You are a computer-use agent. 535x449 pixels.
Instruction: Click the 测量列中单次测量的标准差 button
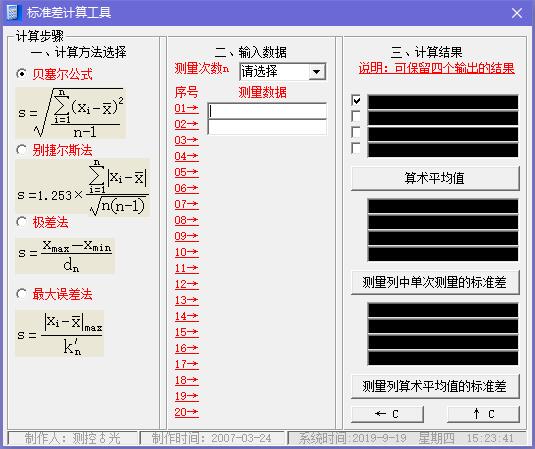pos(435,282)
